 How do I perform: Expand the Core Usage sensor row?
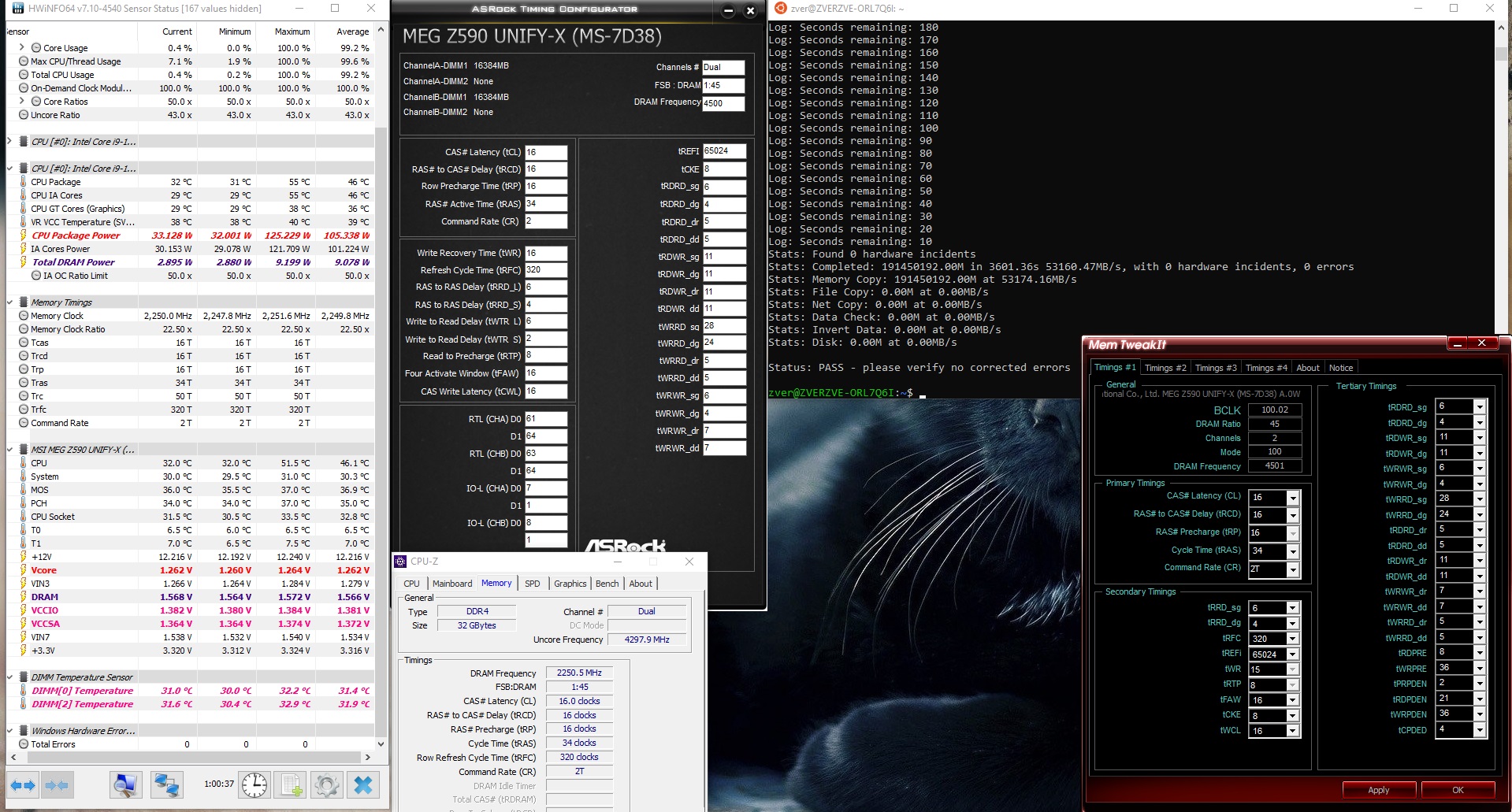[22, 47]
